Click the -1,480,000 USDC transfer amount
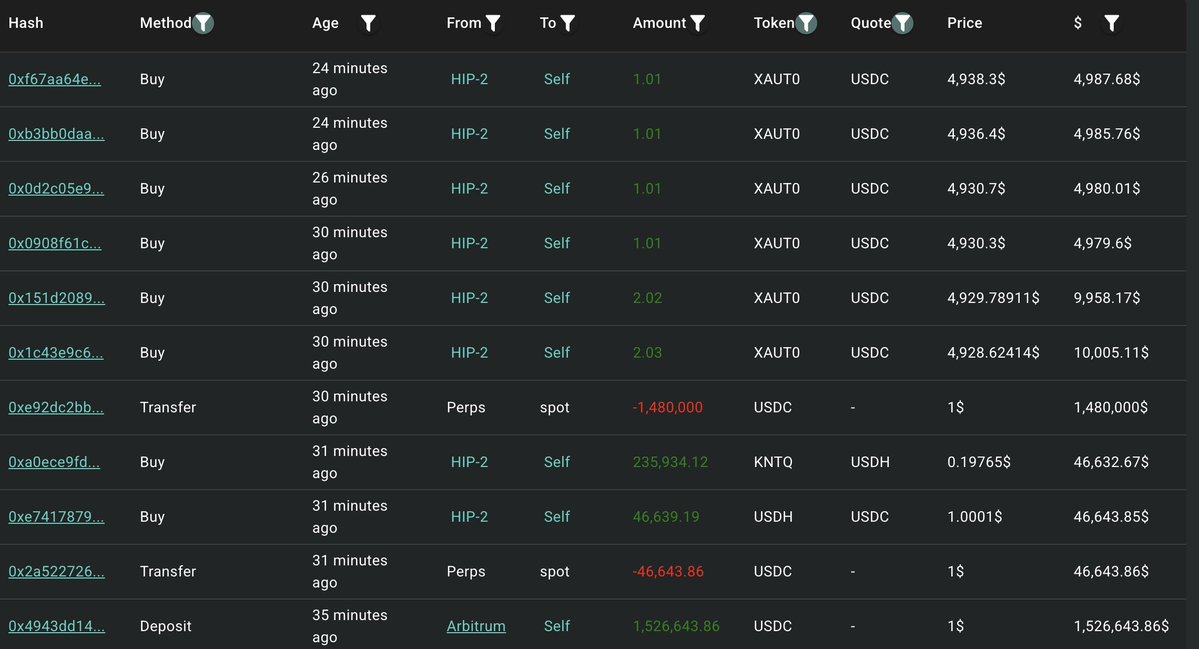The image size is (1199, 649). pos(668,407)
